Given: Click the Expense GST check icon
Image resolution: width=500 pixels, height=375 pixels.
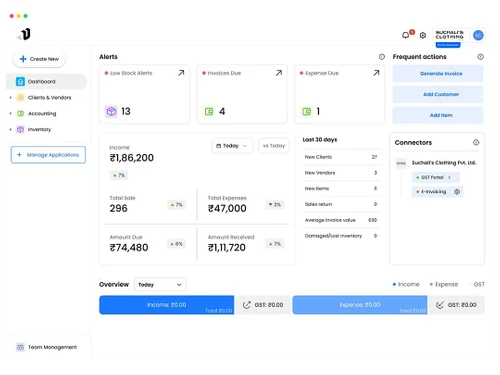Looking at the screenshot, I should coord(440,305).
